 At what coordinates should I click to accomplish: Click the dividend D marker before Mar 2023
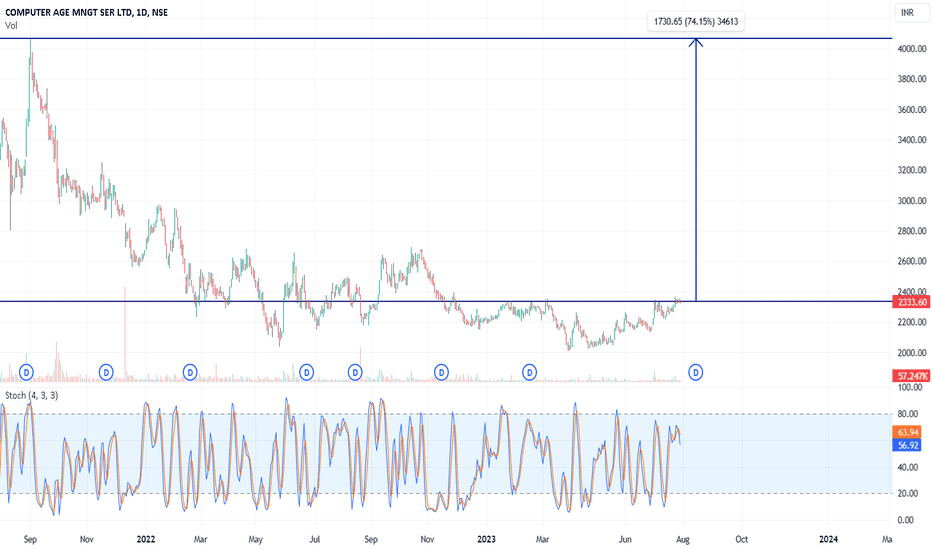point(529,373)
